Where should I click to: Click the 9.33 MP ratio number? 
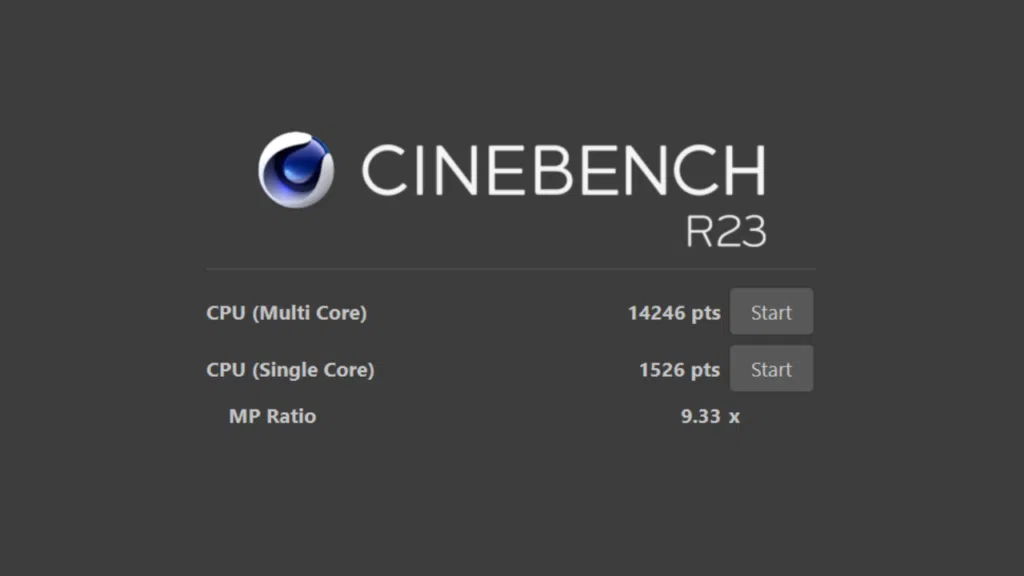click(700, 416)
